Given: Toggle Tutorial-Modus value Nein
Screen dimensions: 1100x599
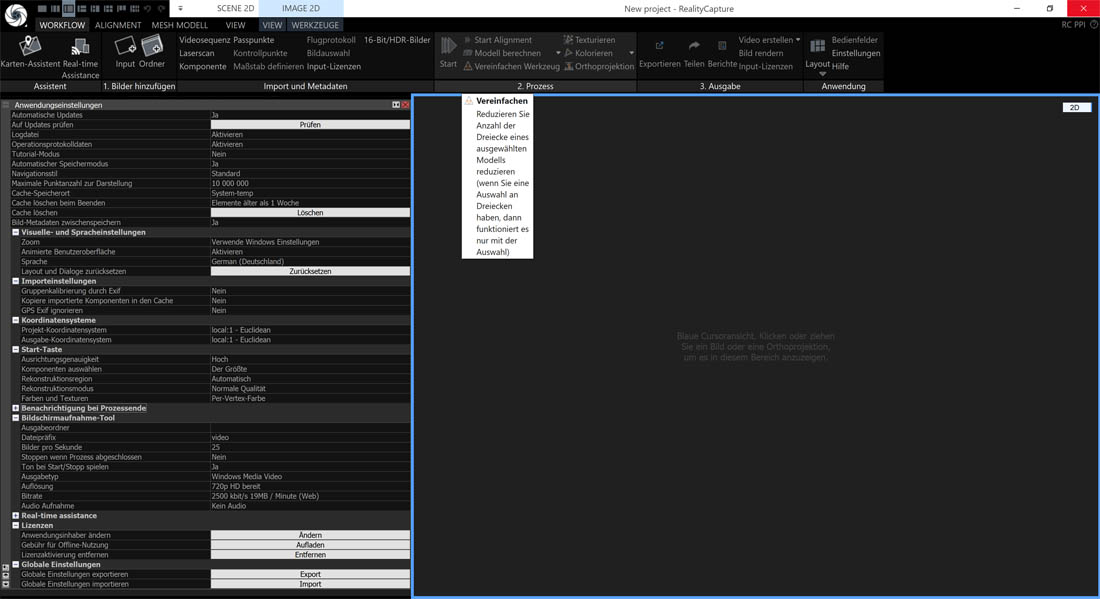Looking at the screenshot, I should pyautogui.click(x=310, y=154).
